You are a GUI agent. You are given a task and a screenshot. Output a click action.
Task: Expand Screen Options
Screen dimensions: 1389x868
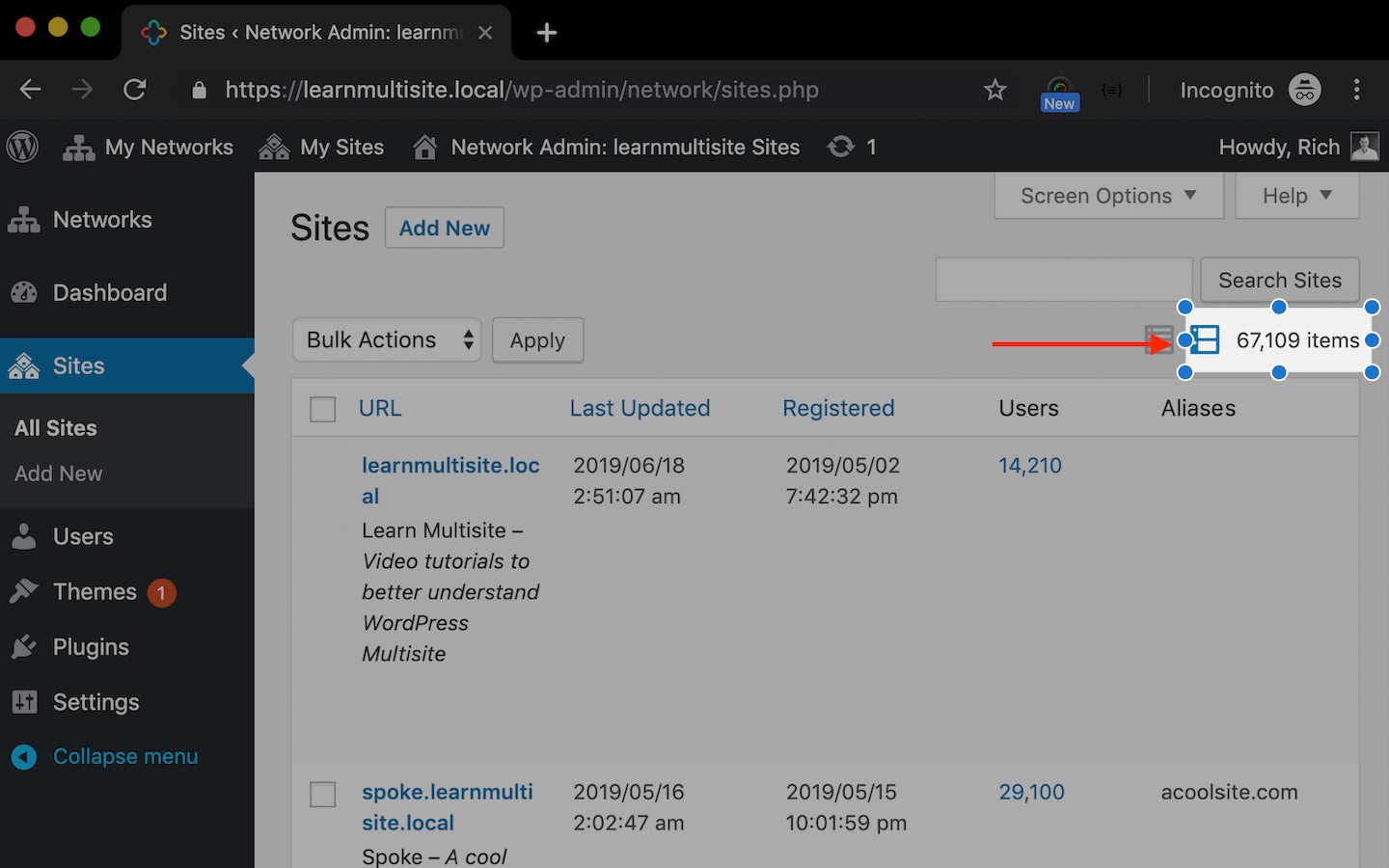click(x=1107, y=195)
